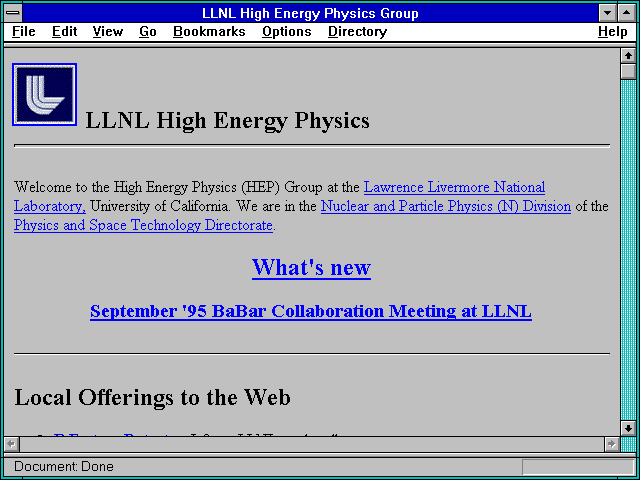Click the window title LLNL High Energy Physics Group
The height and width of the screenshot is (480, 640).
(310, 13)
